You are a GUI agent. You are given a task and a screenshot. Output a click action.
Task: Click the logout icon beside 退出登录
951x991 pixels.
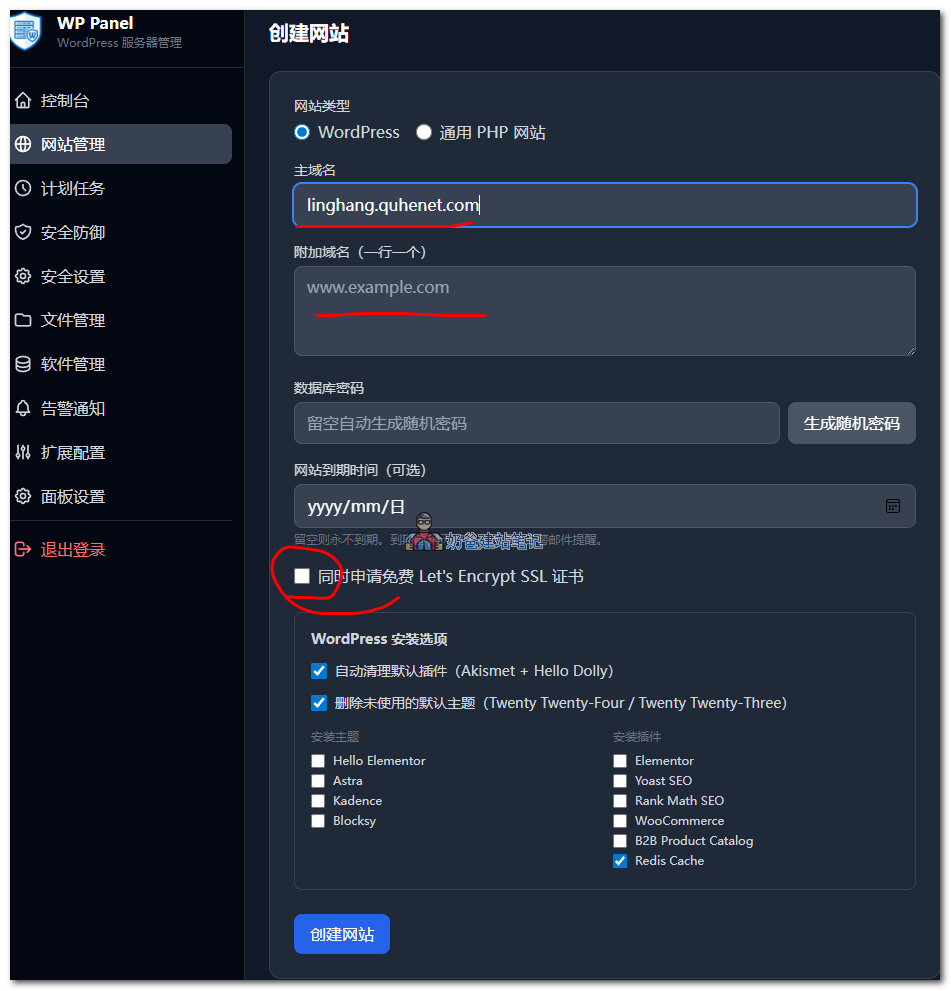23,549
